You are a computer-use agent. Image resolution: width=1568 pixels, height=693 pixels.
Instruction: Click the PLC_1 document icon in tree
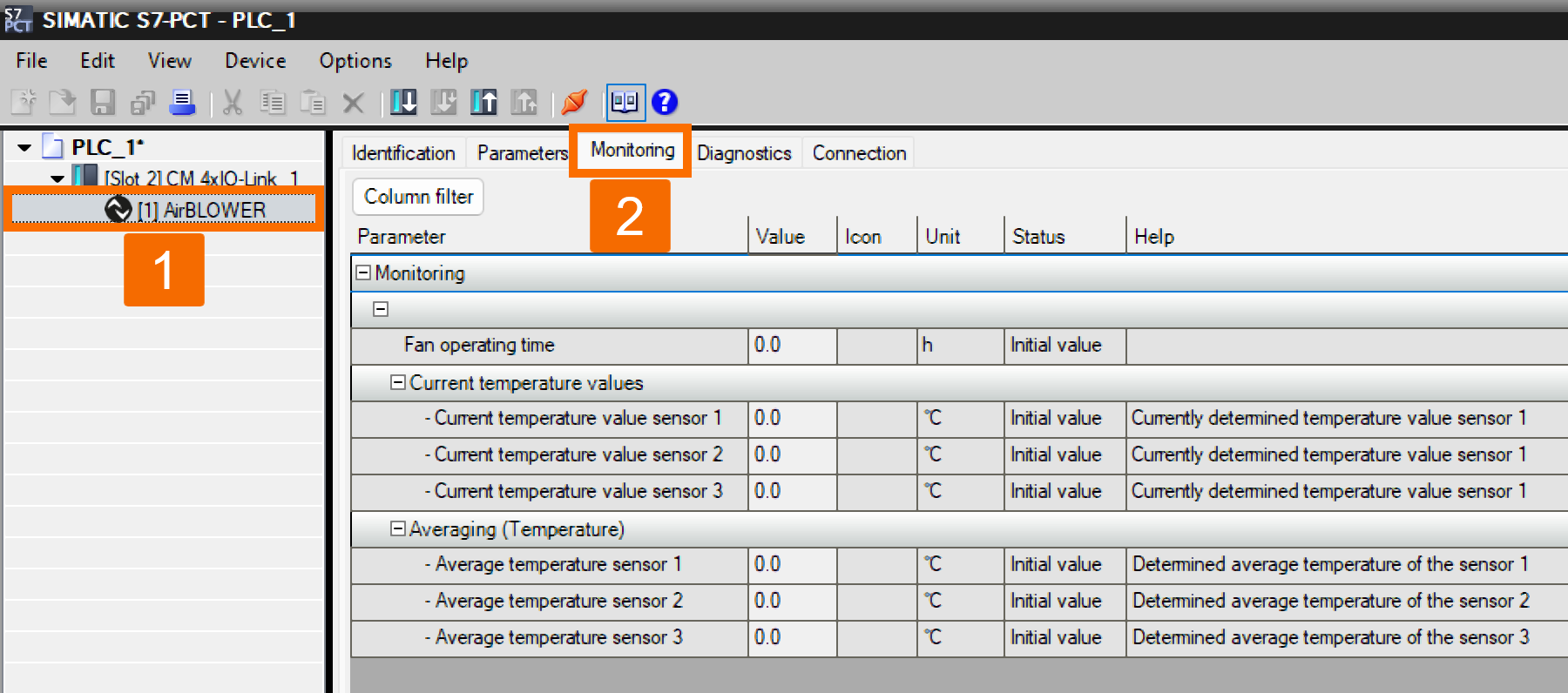pos(53,147)
